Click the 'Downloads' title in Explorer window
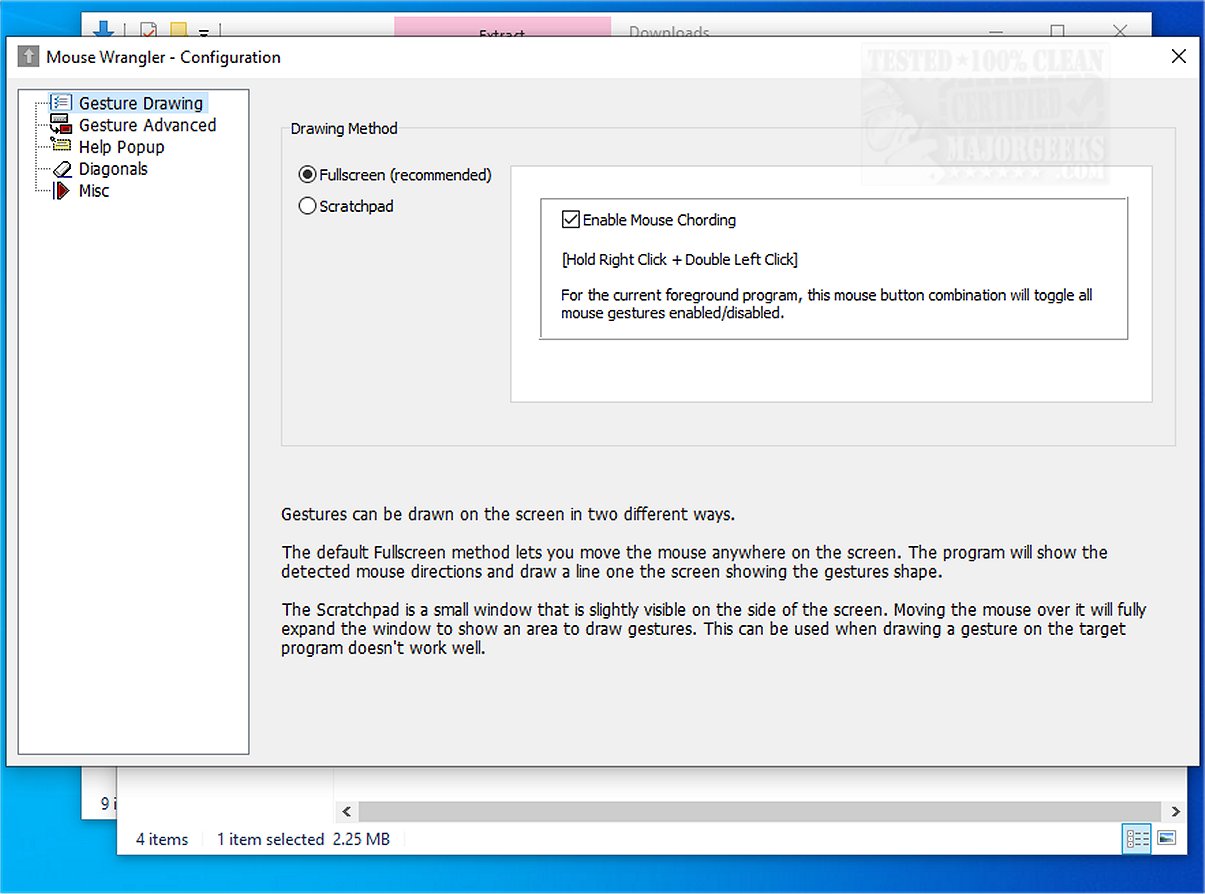The height and width of the screenshot is (894, 1205). click(x=669, y=32)
